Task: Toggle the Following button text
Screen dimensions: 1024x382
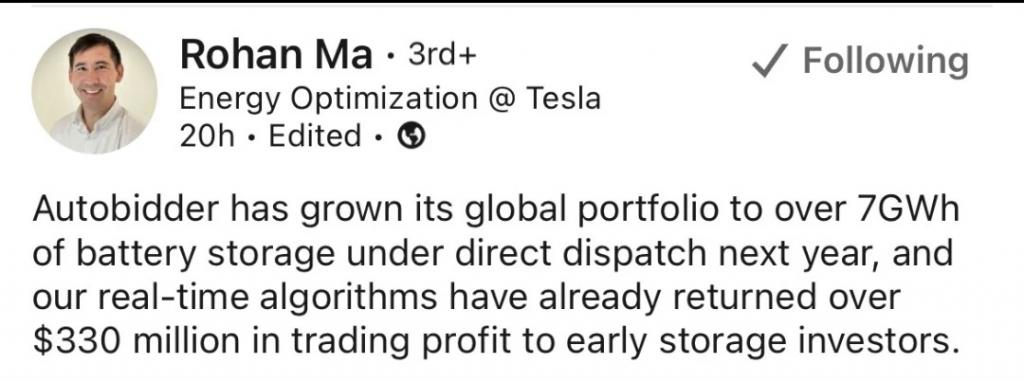Action: tap(885, 62)
